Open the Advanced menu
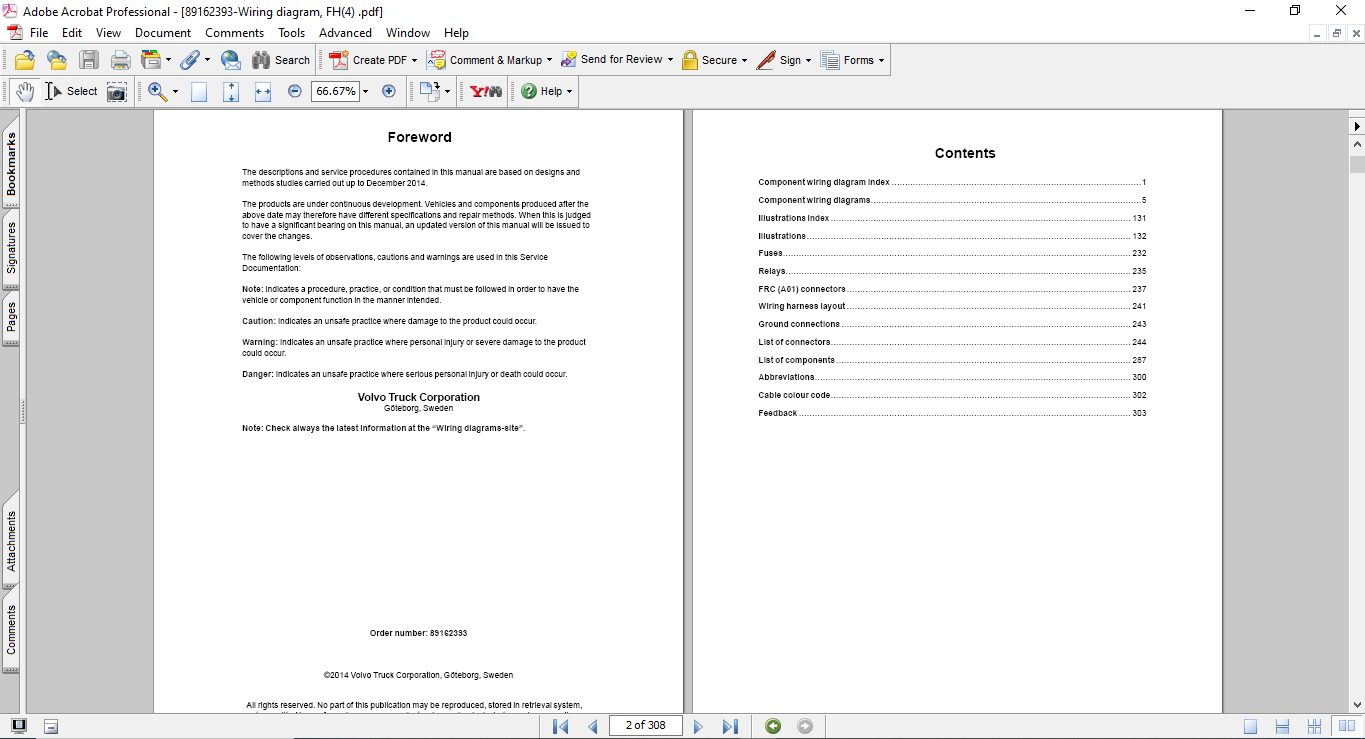Viewport: 1365px width, 739px height. [x=345, y=33]
